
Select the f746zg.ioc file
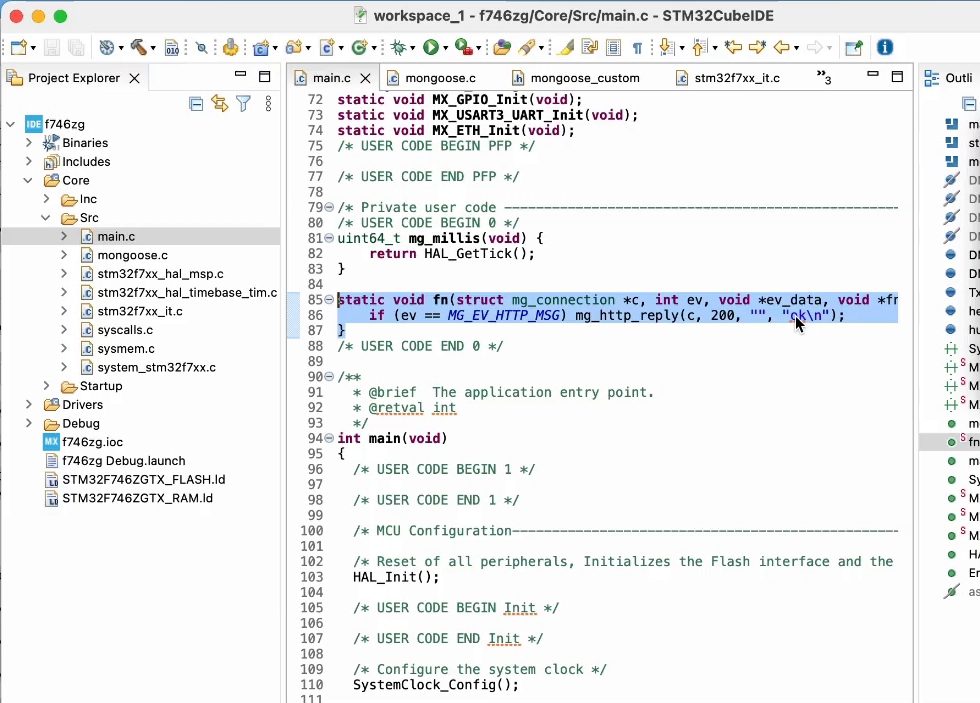tap(92, 442)
